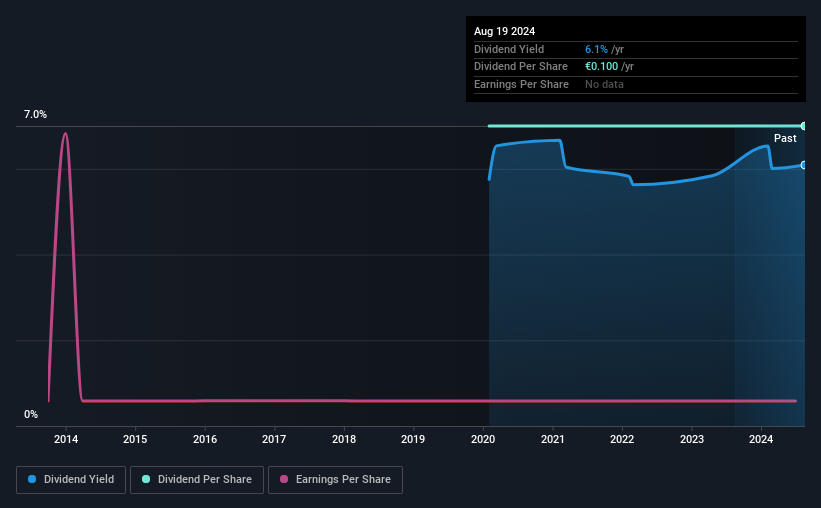Click the teal Dividend Per Share legend dot
Image resolution: width=821 pixels, height=508 pixels.
[x=146, y=479]
